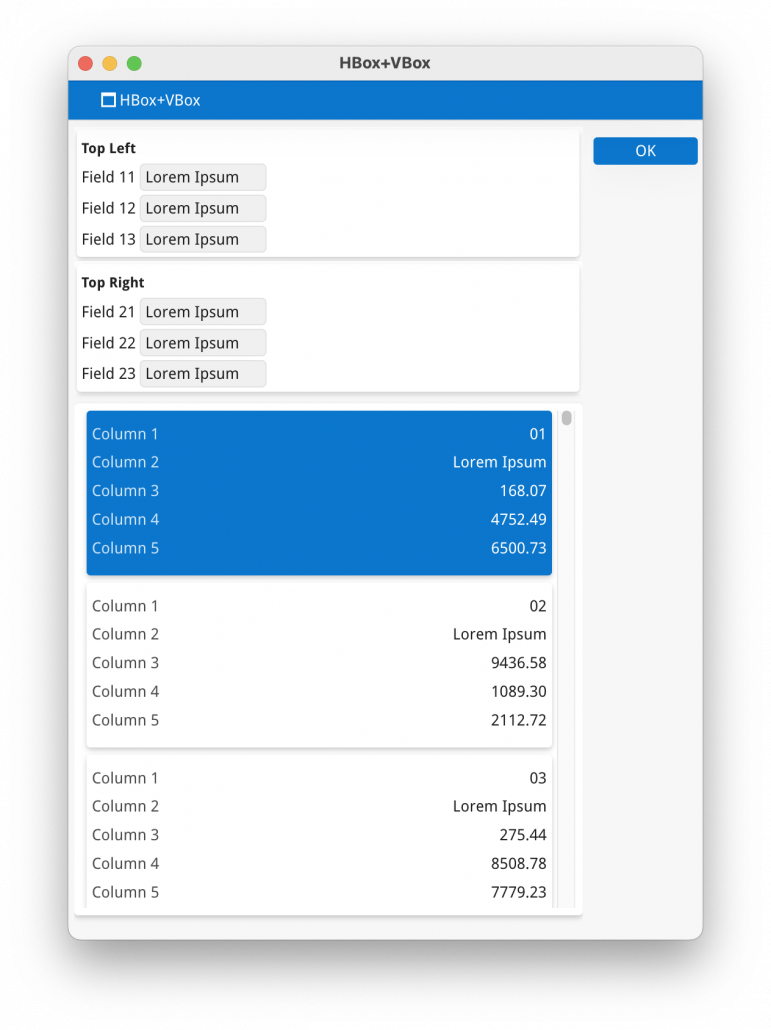Minimize the window with the yellow button

[110, 64]
